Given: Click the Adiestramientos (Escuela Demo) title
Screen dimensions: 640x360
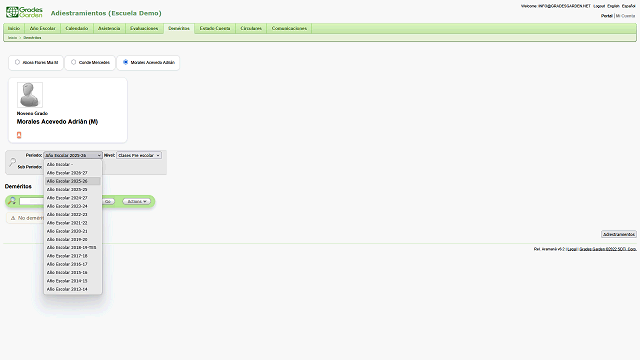Looking at the screenshot, I should click(106, 13).
